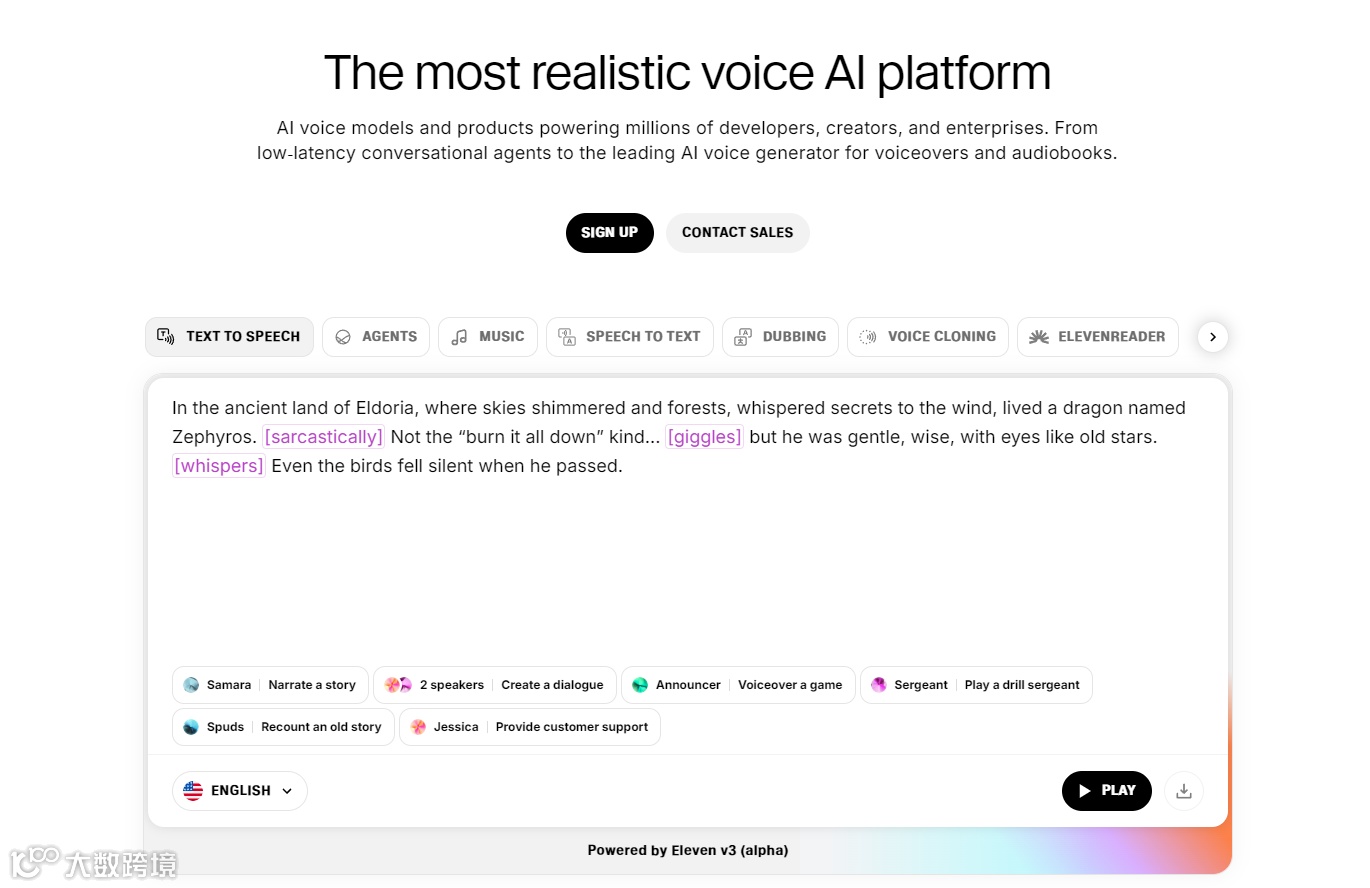Click the SIGN UP button
The width and height of the screenshot is (1370, 888).
coord(610,233)
